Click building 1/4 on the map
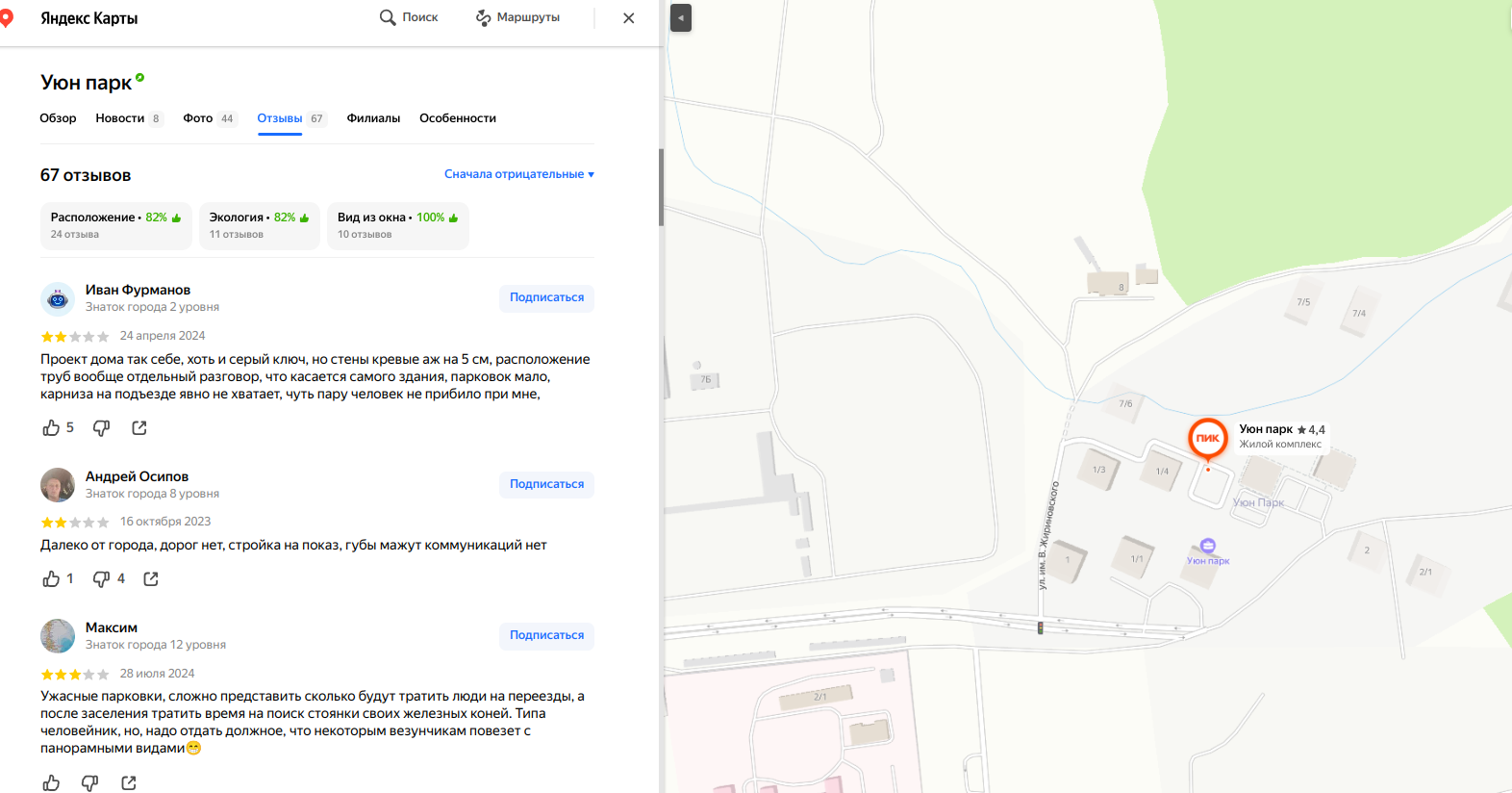1512x793 pixels. 1162,472
